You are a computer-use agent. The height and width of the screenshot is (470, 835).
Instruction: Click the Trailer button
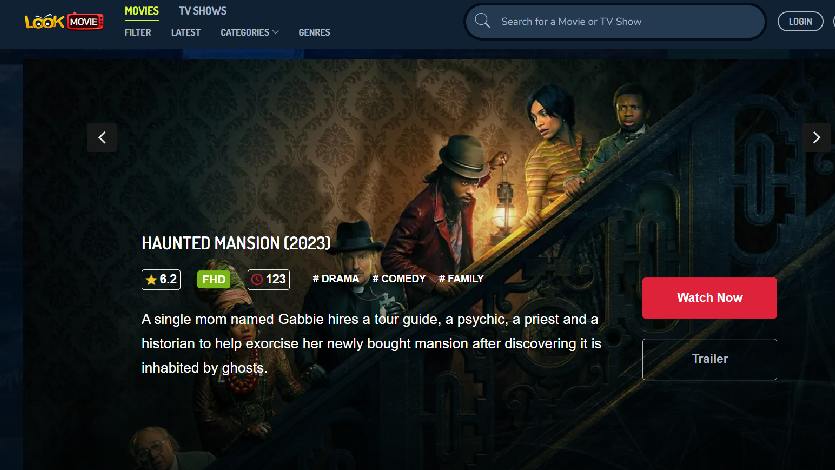pos(709,359)
